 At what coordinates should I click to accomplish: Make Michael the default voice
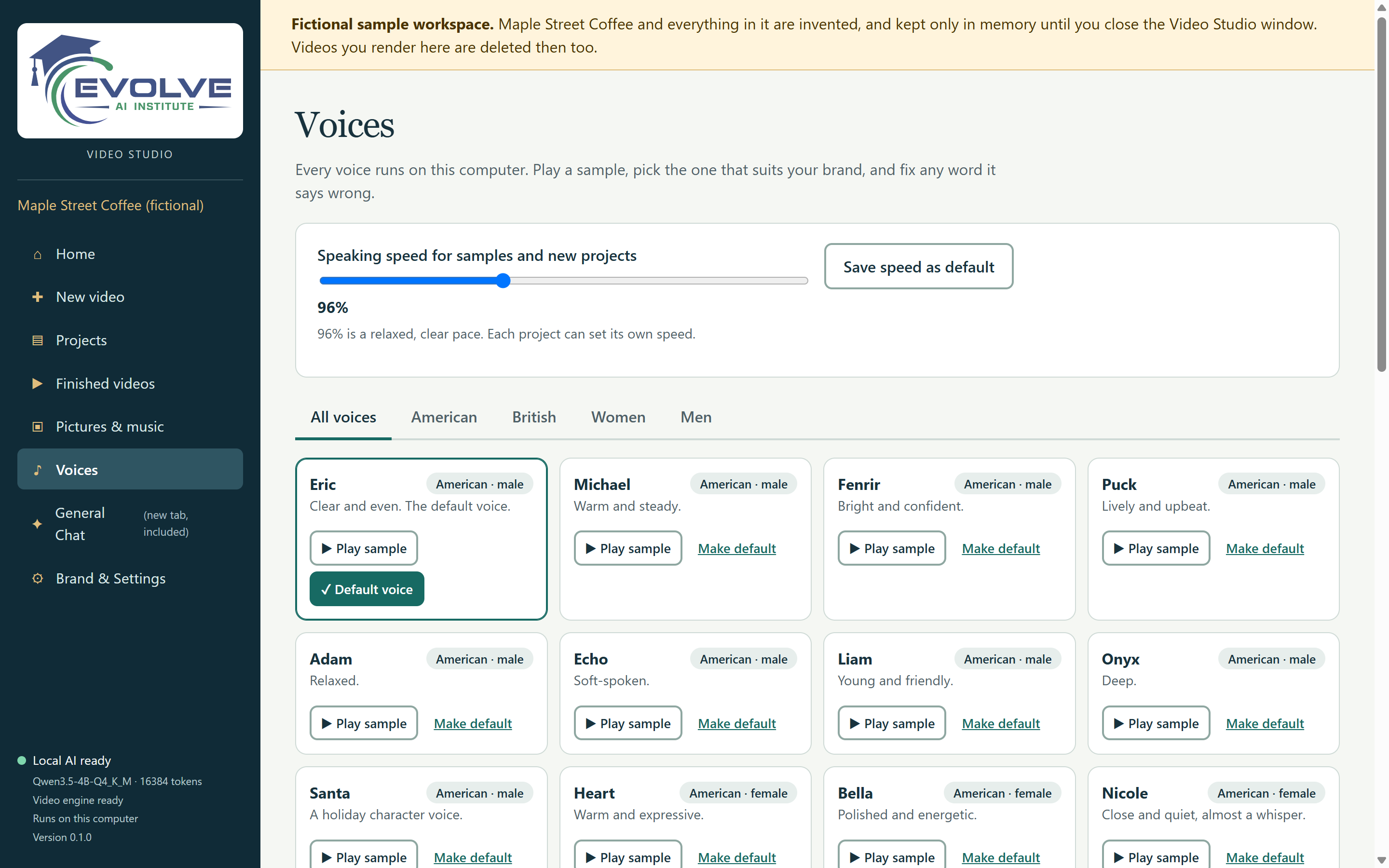click(x=736, y=549)
